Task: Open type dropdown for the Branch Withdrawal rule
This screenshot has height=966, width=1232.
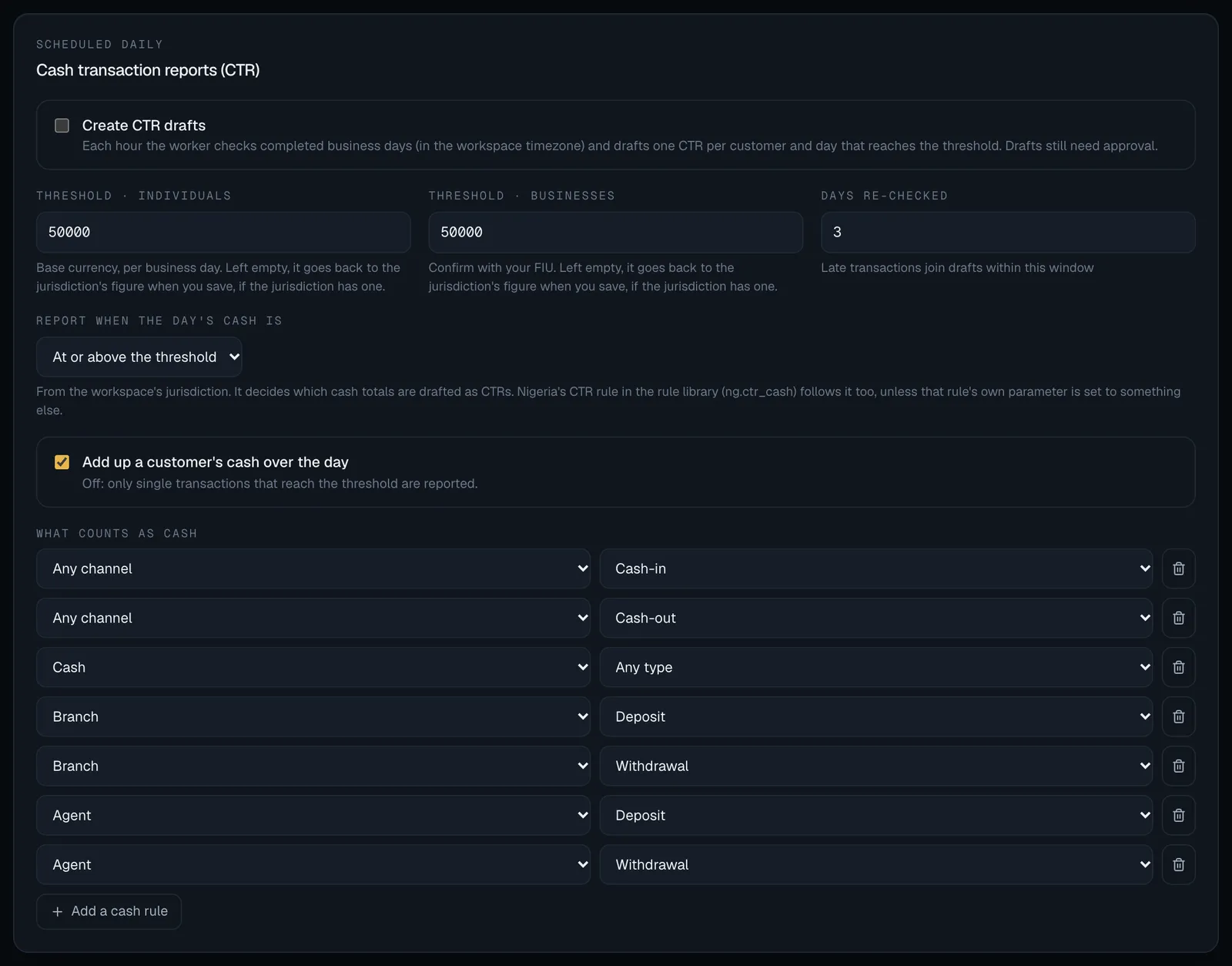Action: pyautogui.click(x=876, y=766)
